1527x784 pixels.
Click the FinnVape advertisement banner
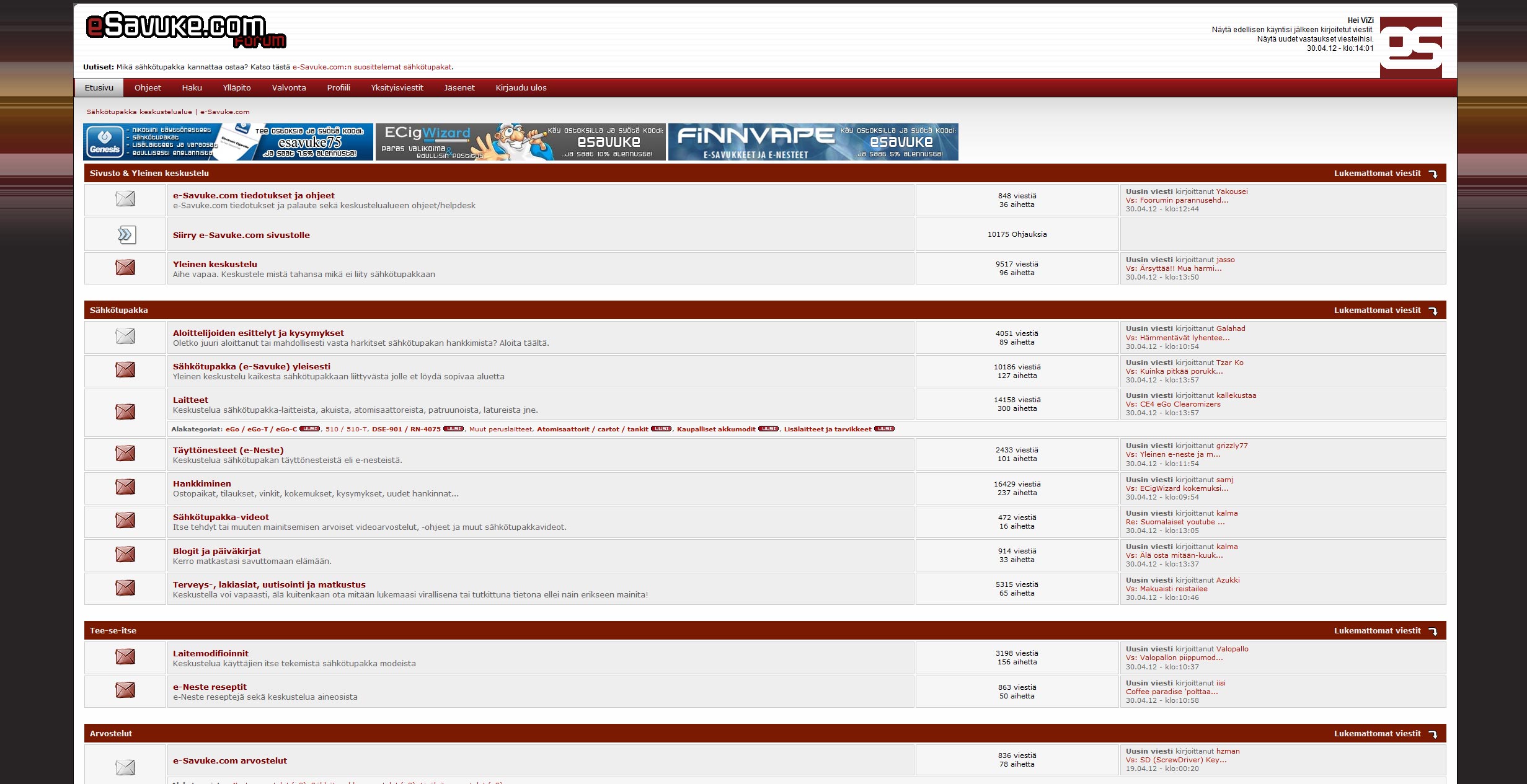click(x=813, y=142)
